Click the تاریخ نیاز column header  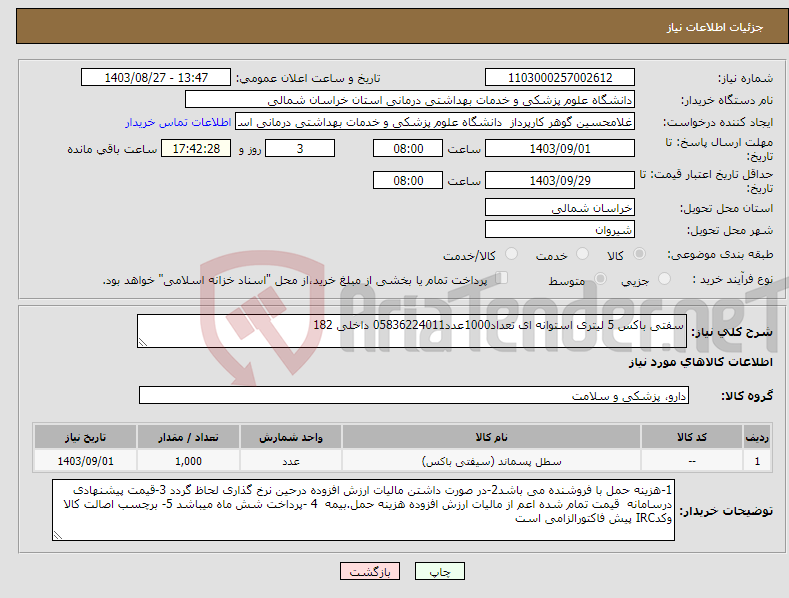(86, 437)
